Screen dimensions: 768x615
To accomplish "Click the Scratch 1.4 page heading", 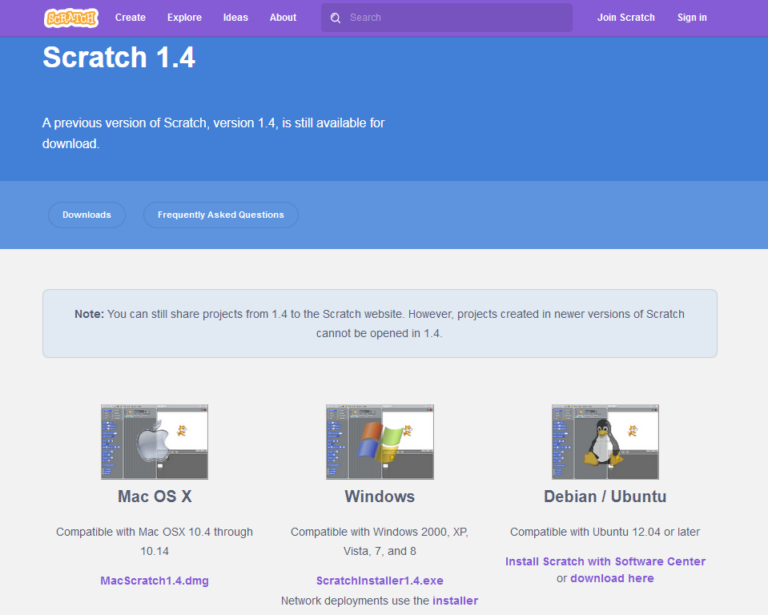I will tap(119, 58).
